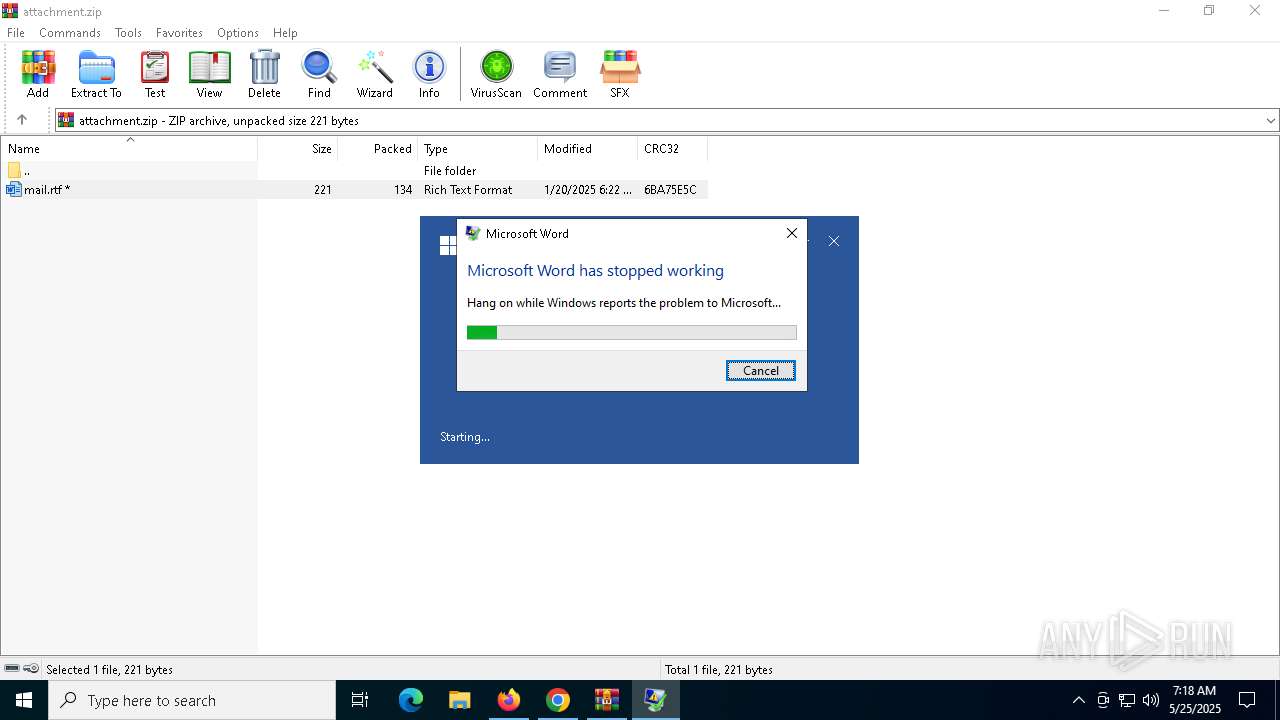This screenshot has width=1280, height=720.
Task: Sort by the Modified column header
Action: coord(588,148)
